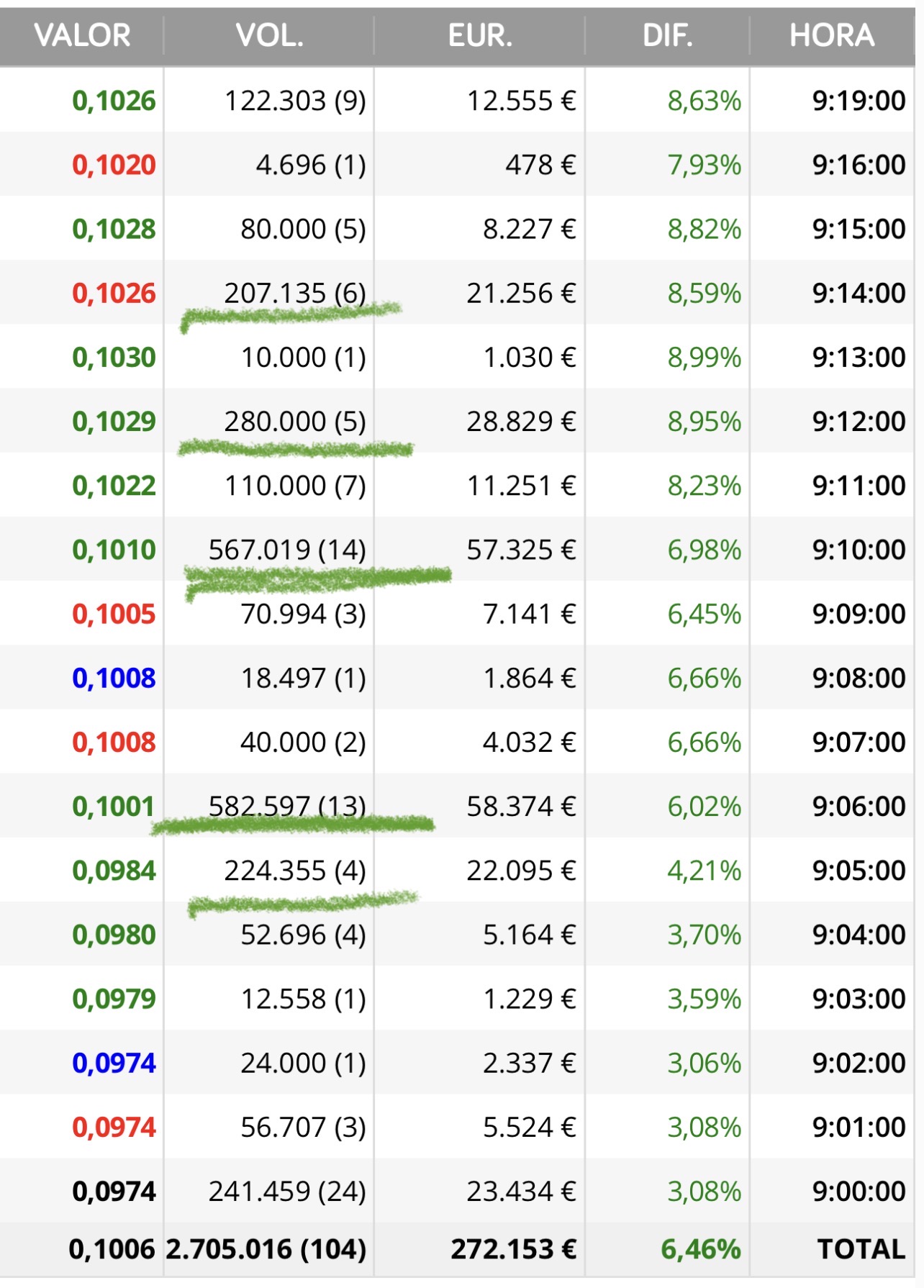
Task: Select volume 40.000 (2)
Action: point(303,742)
